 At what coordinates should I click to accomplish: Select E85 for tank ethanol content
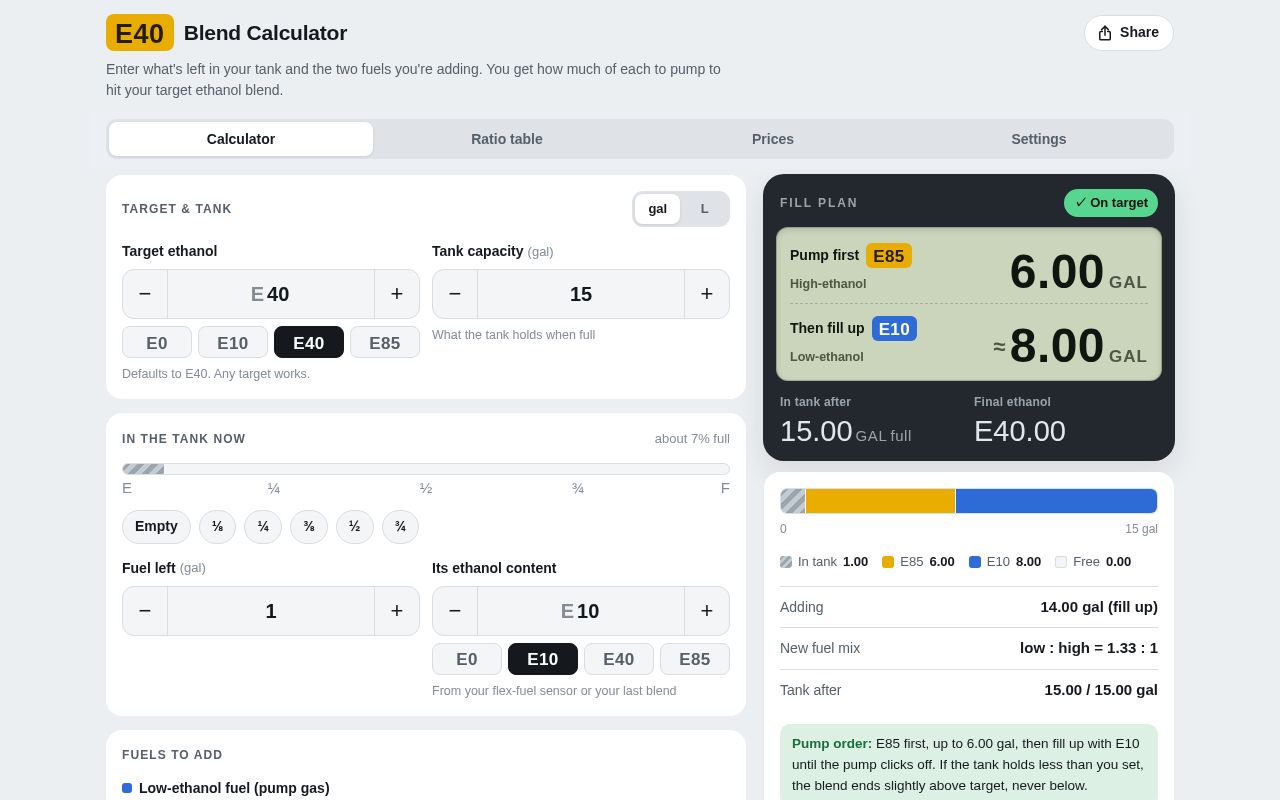coord(695,659)
